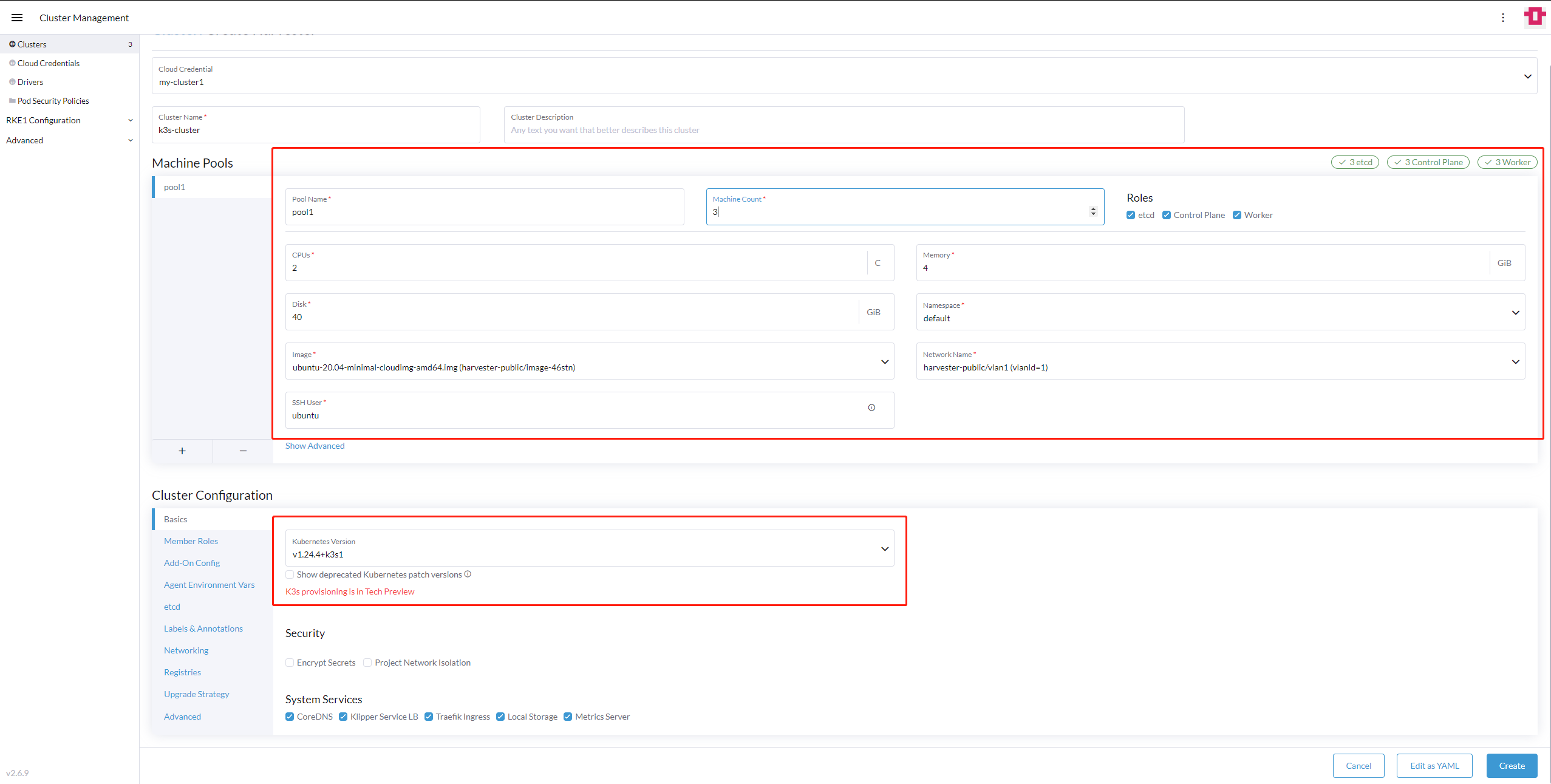Disable the Klipper Service LB checkbox
The height and width of the screenshot is (784, 1551).
coord(343,717)
